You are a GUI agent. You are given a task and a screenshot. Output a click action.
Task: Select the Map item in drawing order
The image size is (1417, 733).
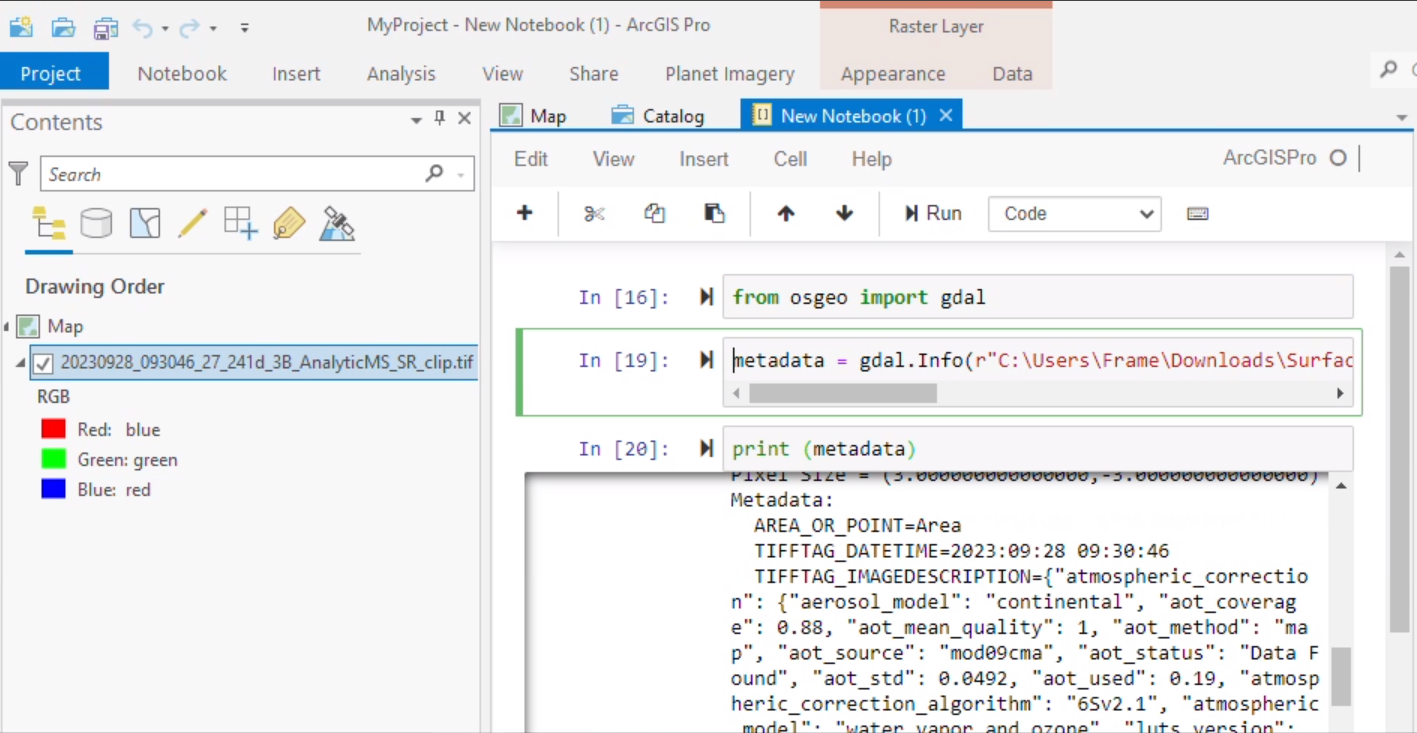click(66, 326)
